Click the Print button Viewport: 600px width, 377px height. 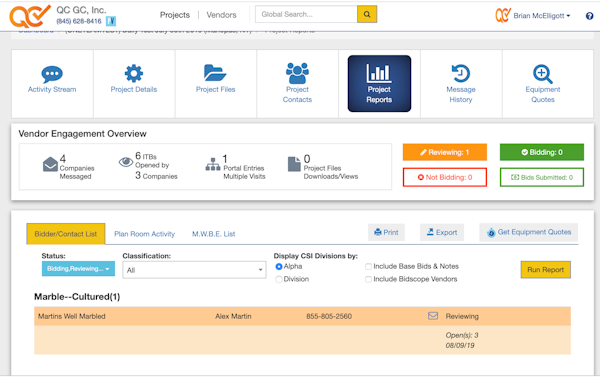point(386,232)
